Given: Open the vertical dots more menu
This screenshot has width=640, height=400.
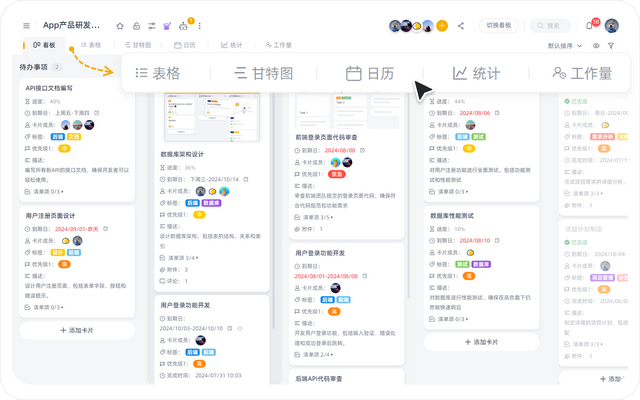Looking at the screenshot, I should click(200, 26).
